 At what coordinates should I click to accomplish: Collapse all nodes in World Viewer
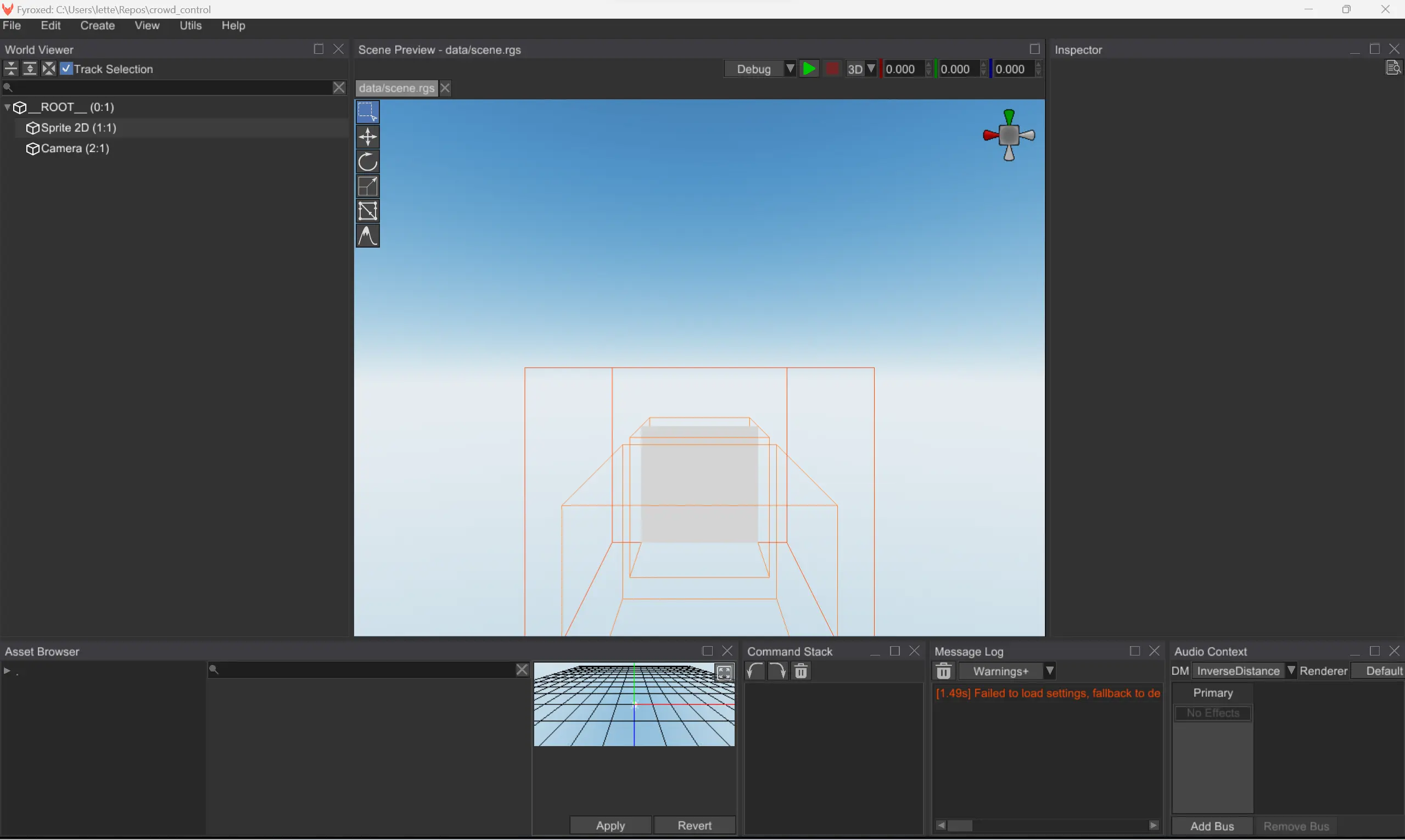point(11,69)
